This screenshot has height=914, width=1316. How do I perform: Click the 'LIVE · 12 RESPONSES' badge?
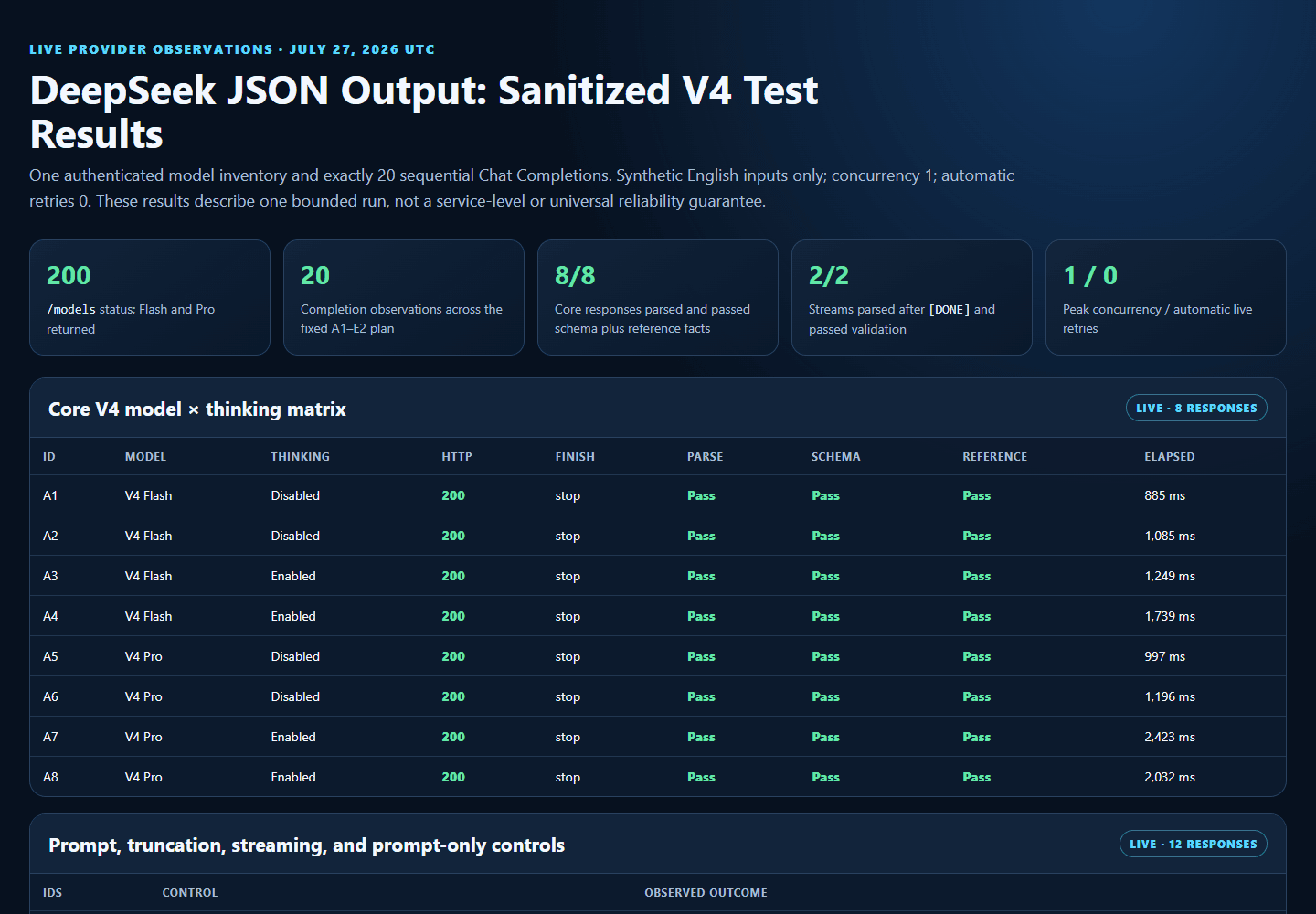point(1194,845)
